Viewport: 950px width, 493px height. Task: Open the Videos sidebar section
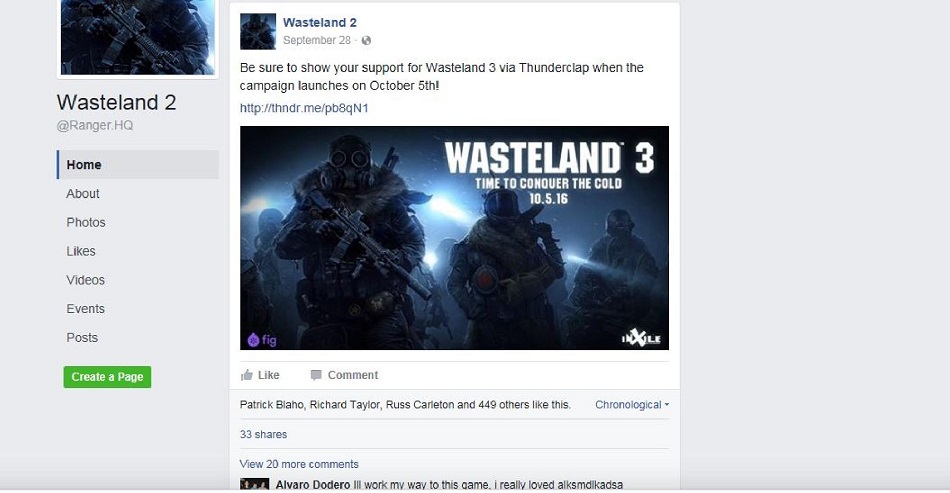point(85,280)
